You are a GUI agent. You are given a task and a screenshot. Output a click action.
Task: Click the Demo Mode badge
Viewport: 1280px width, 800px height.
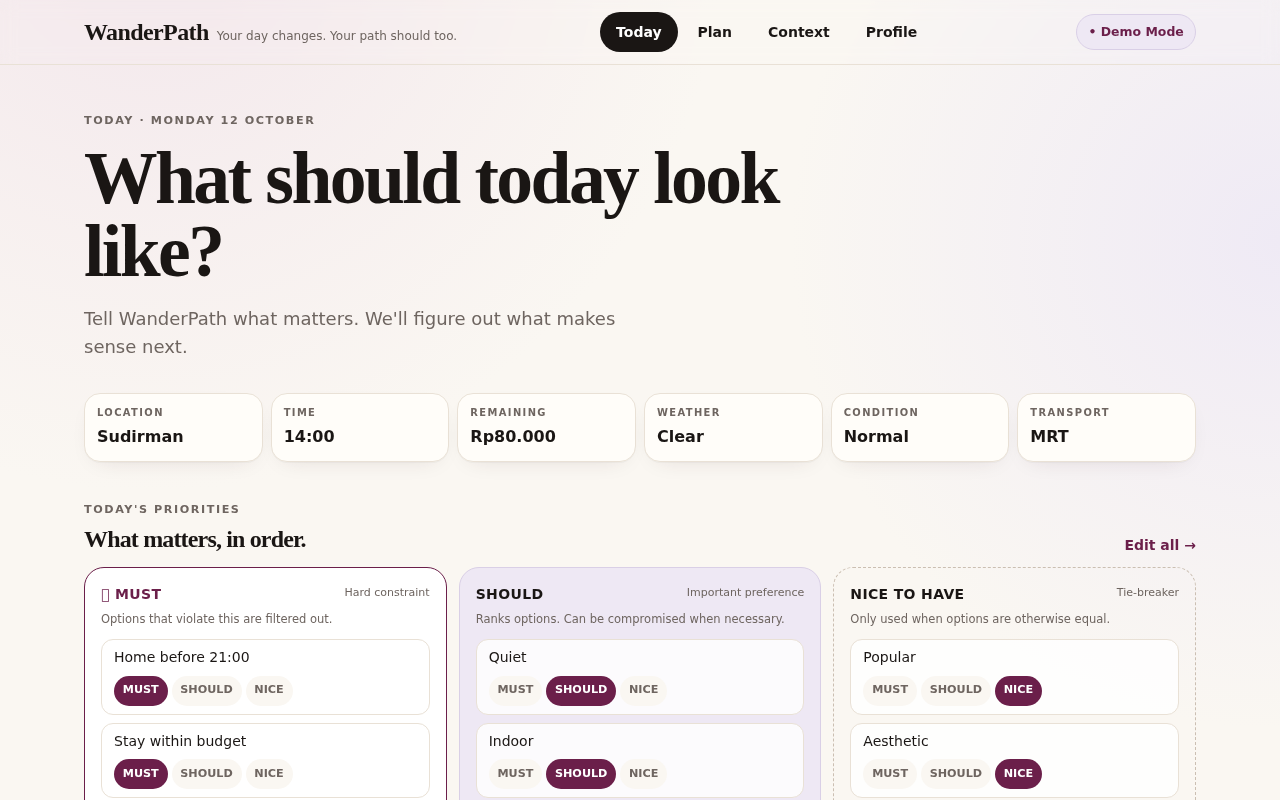pyautogui.click(x=1135, y=32)
